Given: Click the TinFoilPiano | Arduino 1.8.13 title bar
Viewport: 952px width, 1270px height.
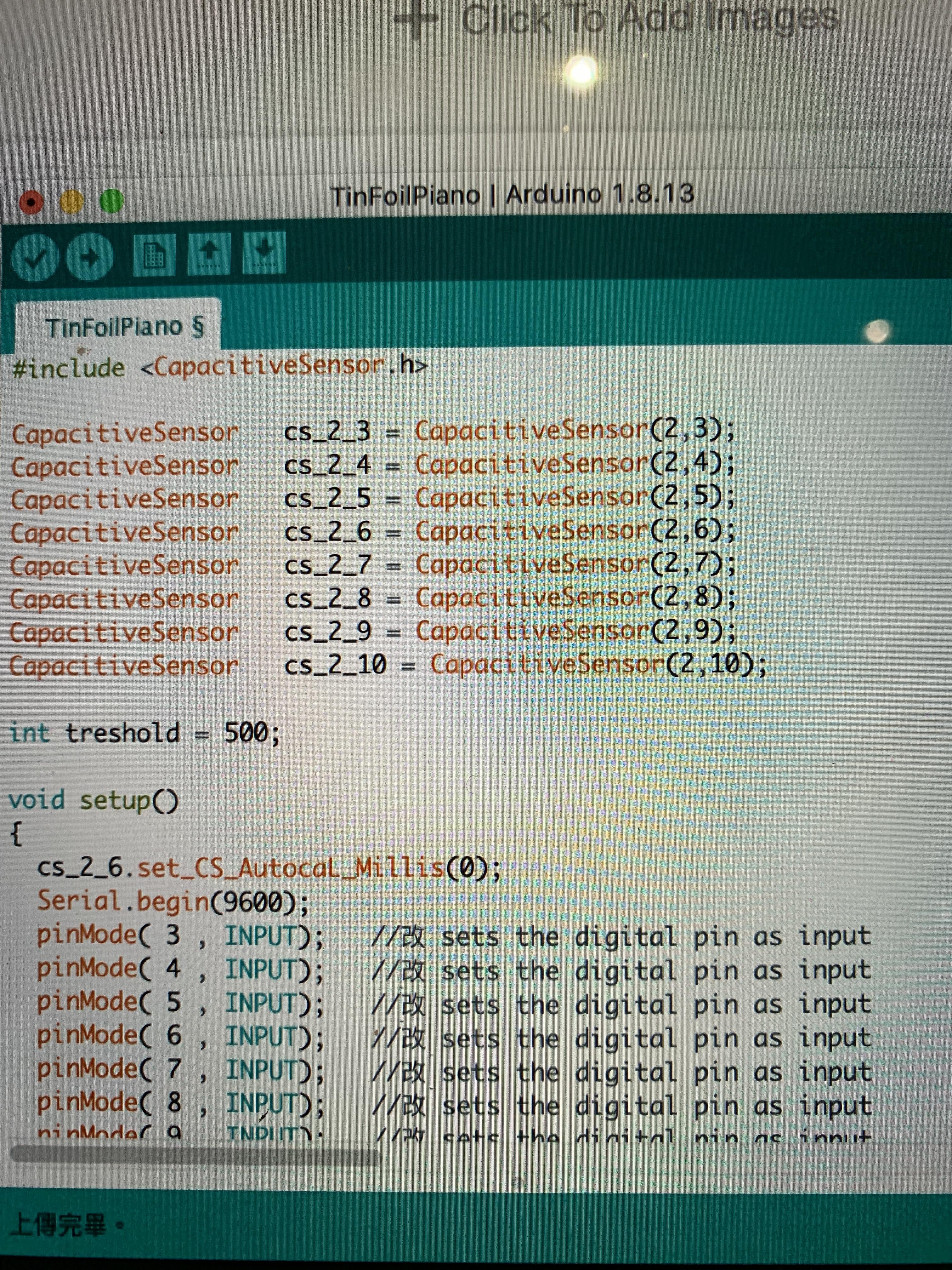Looking at the screenshot, I should point(512,195).
